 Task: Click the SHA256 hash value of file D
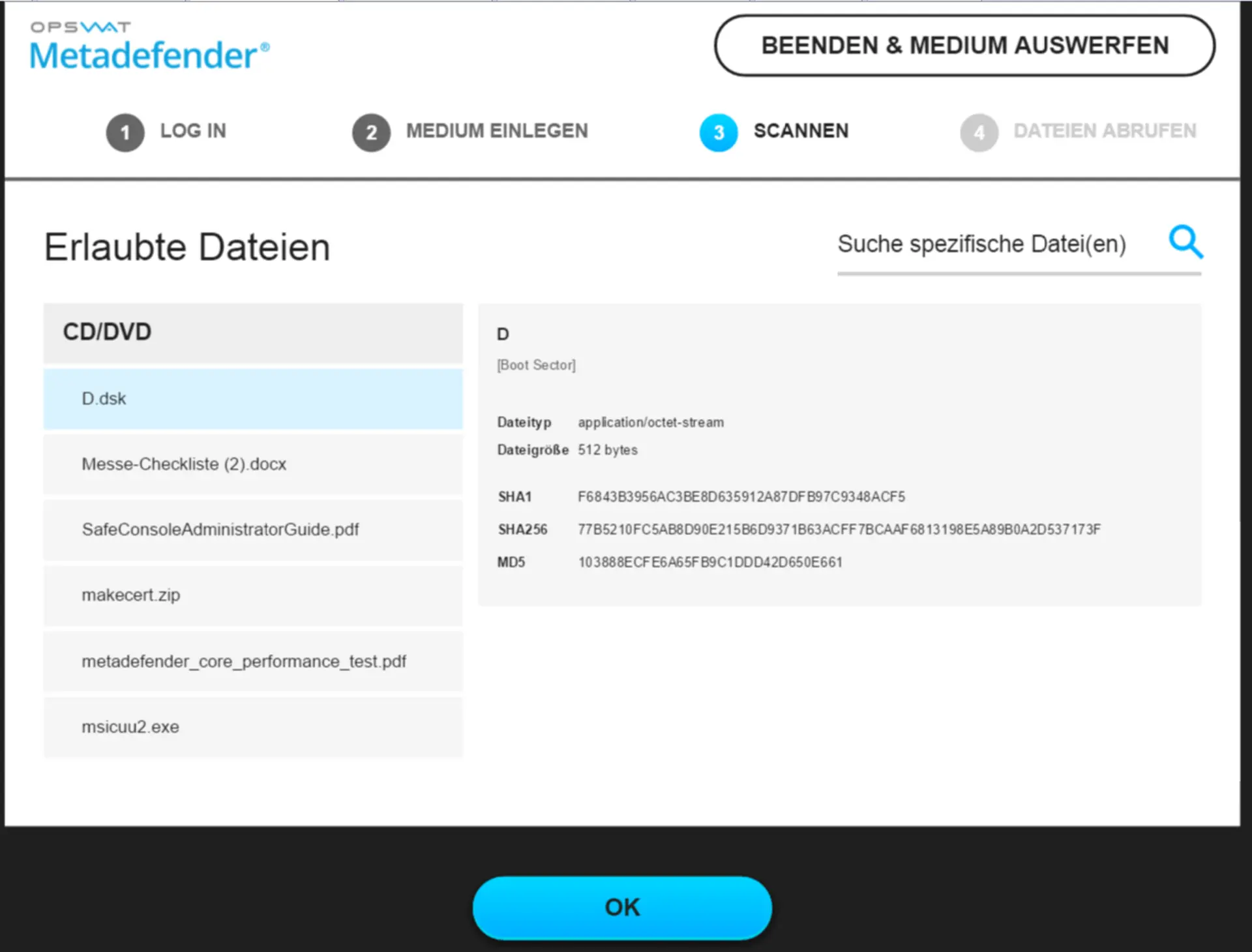point(839,529)
